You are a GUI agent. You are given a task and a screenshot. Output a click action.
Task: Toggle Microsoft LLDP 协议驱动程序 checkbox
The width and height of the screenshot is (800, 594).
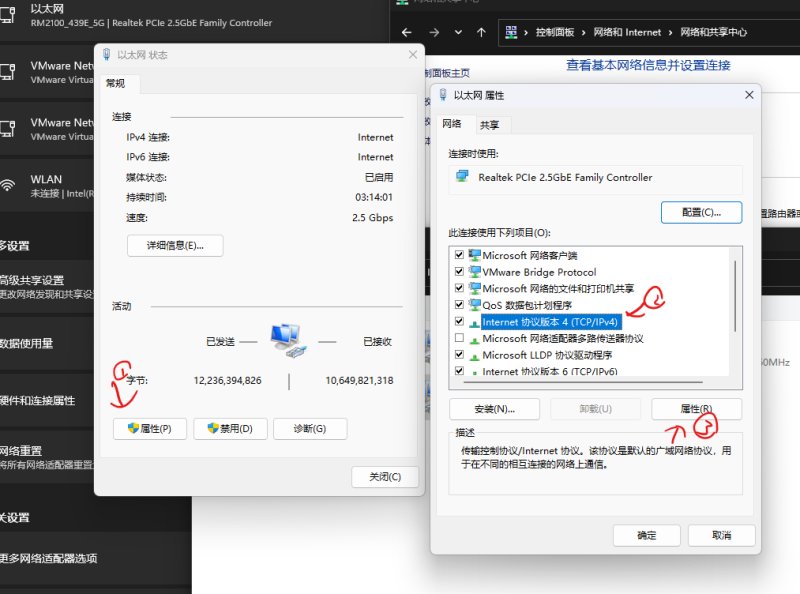pyautogui.click(x=459, y=355)
